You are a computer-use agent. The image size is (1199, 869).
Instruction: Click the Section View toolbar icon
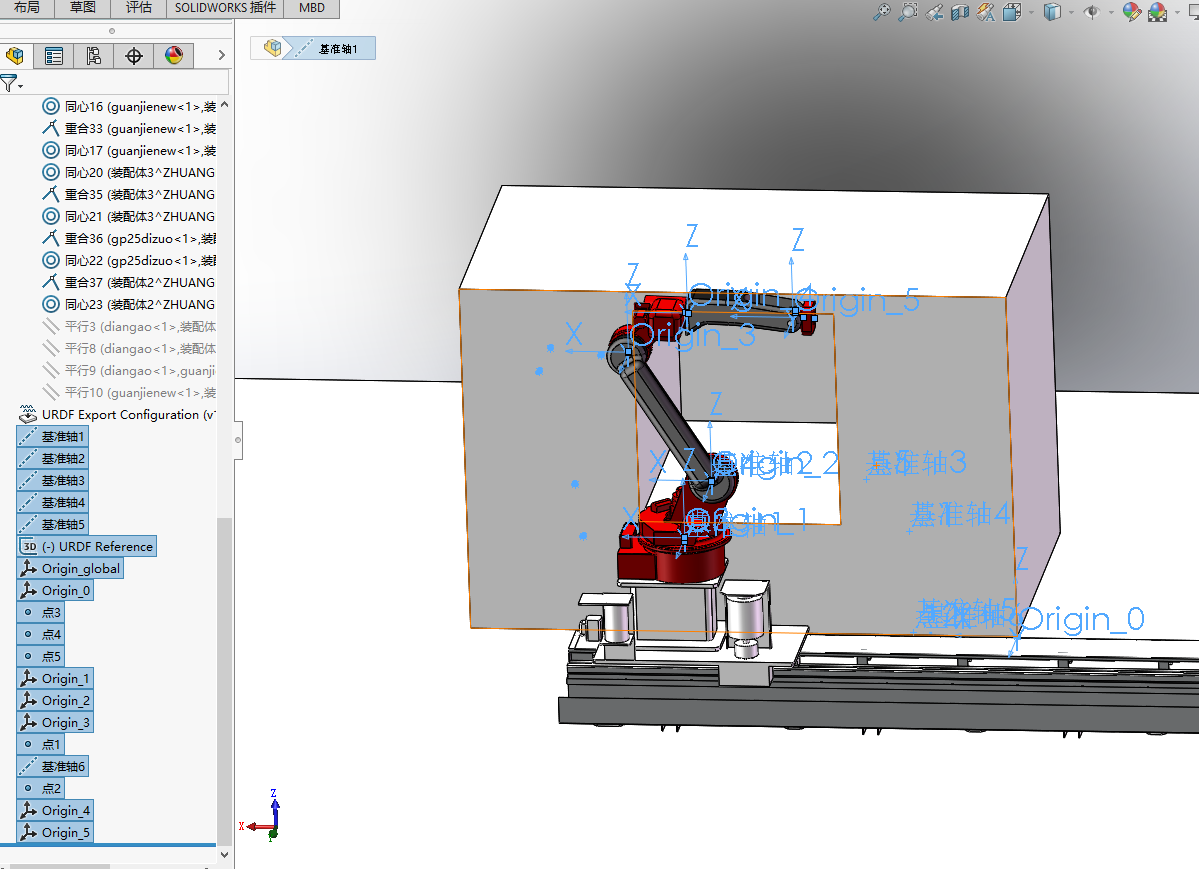961,12
